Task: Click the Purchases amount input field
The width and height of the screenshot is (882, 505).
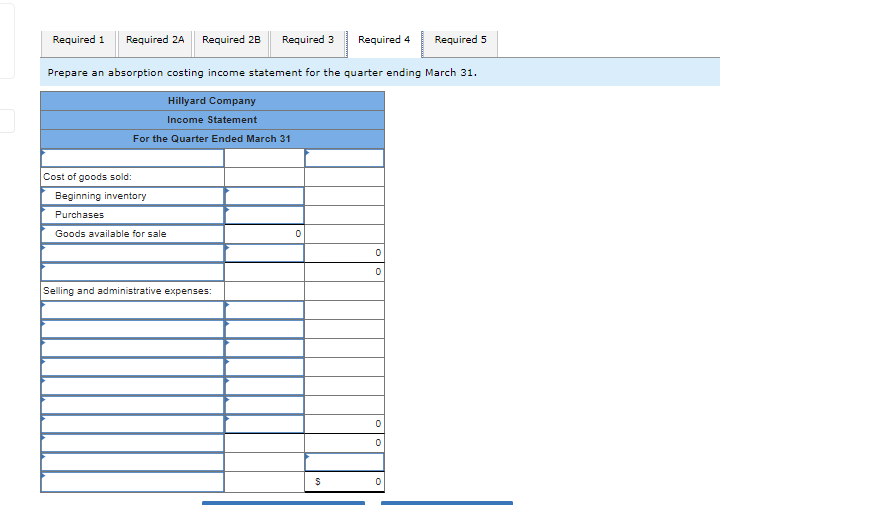Action: pyautogui.click(x=264, y=215)
